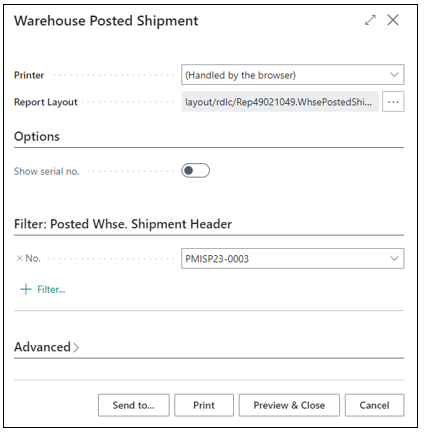Click the Print button
Image resolution: width=424 pixels, height=434 pixels.
204,405
